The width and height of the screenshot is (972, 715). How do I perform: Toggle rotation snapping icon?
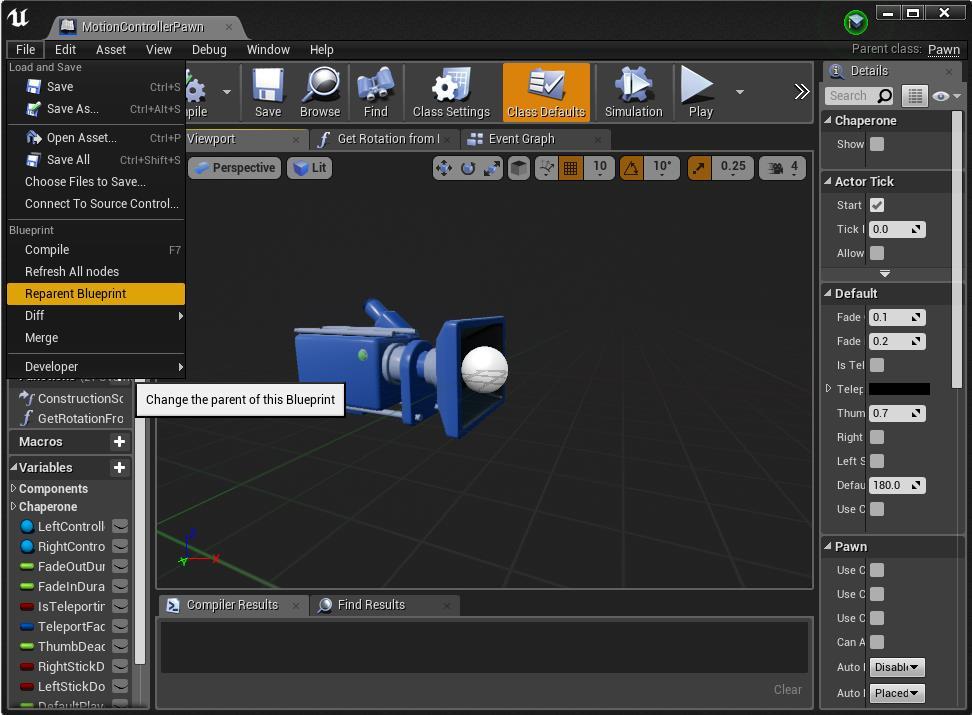pos(631,168)
